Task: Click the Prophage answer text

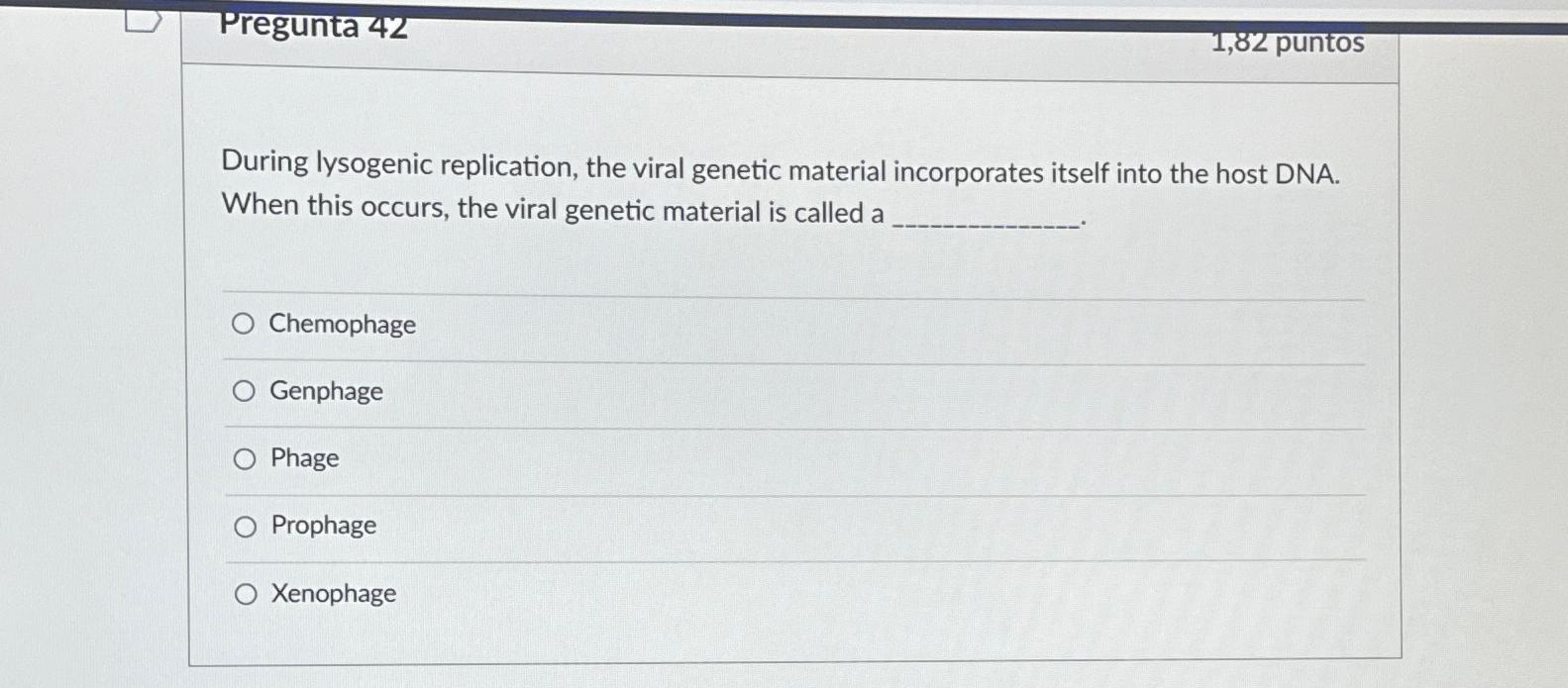Action: (323, 526)
